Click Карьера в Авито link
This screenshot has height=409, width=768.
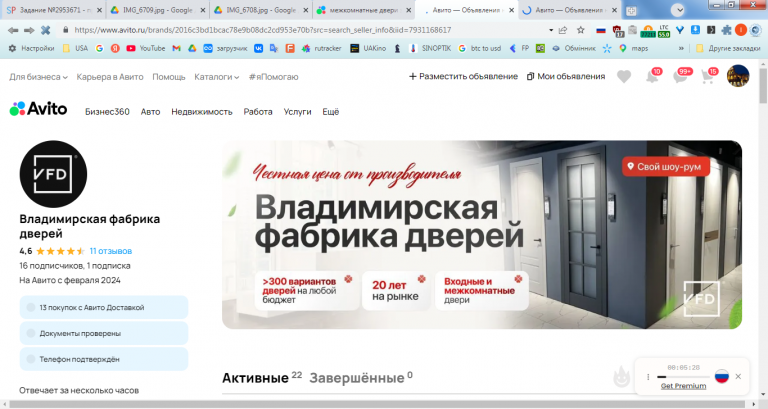pyautogui.click(x=110, y=77)
